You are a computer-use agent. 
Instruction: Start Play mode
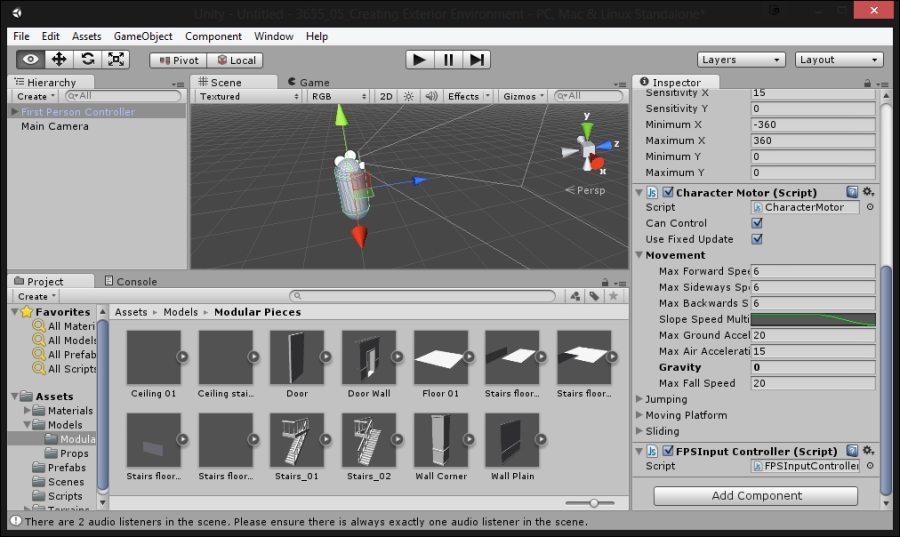(x=420, y=60)
